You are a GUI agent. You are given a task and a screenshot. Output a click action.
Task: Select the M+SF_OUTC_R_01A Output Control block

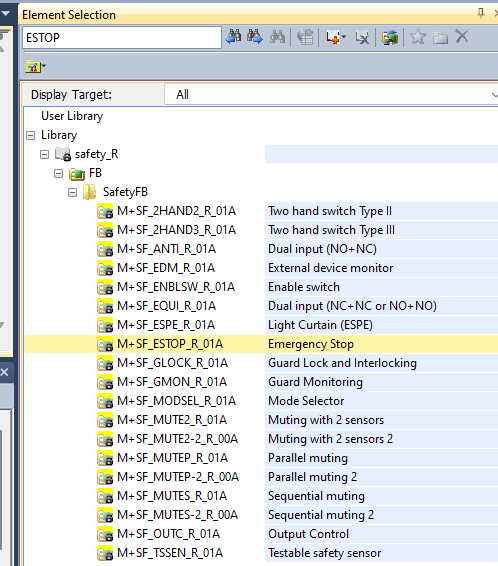pyautogui.click(x=169, y=534)
